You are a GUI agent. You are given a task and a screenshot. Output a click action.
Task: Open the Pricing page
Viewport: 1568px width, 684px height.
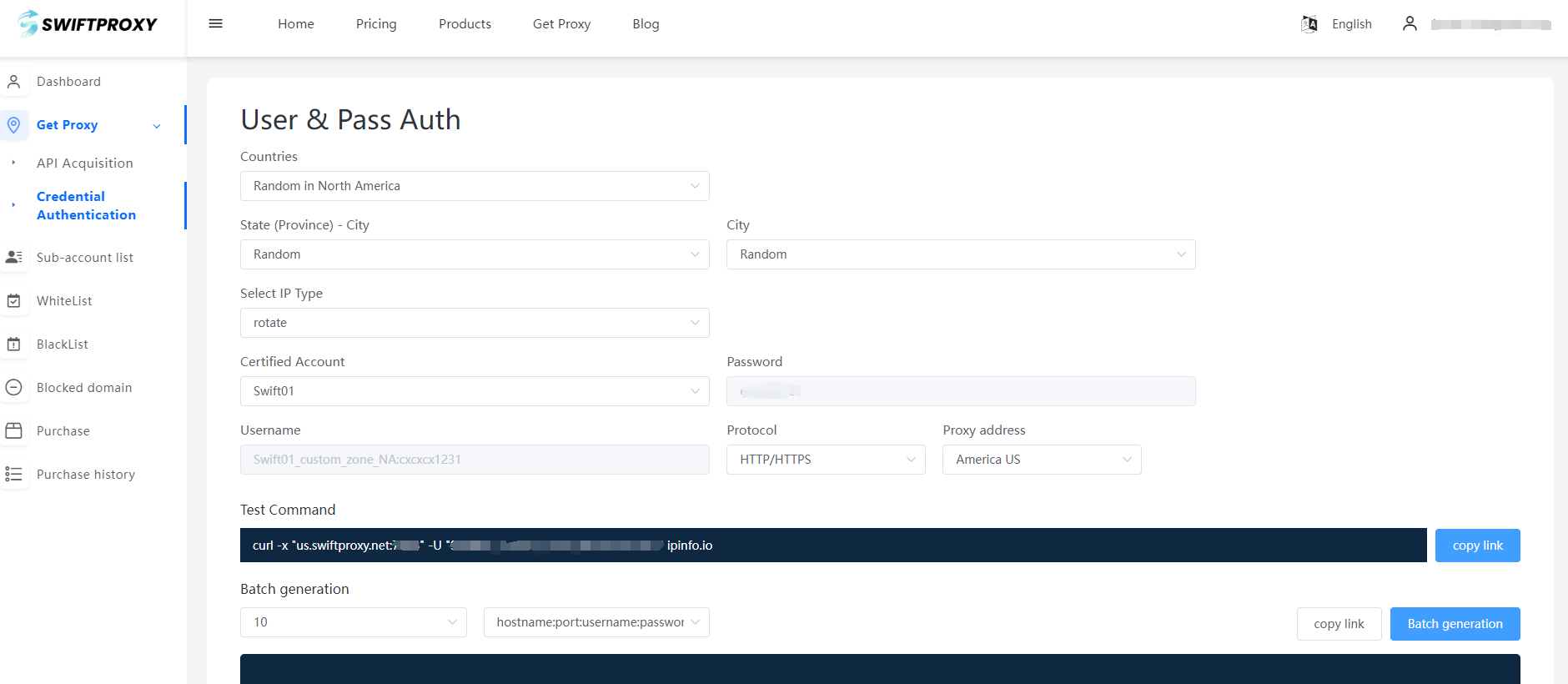[376, 24]
